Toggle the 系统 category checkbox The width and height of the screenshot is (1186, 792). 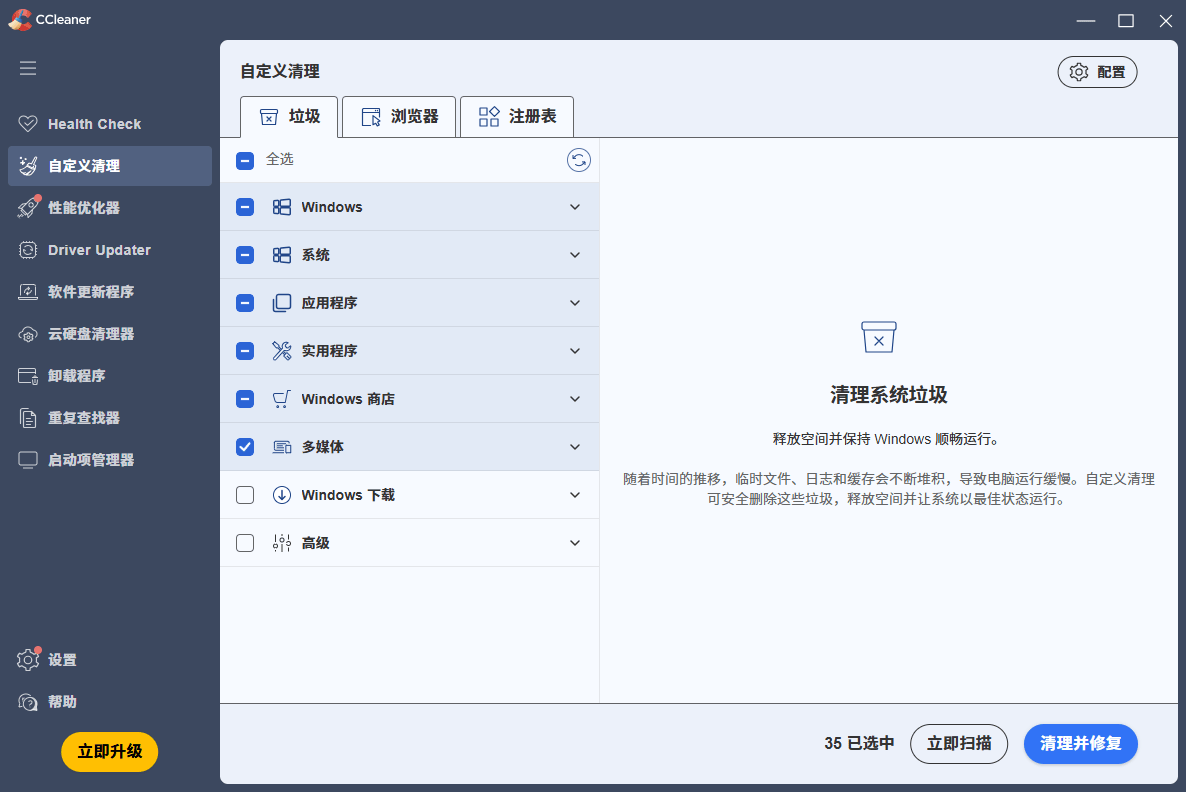click(245, 255)
